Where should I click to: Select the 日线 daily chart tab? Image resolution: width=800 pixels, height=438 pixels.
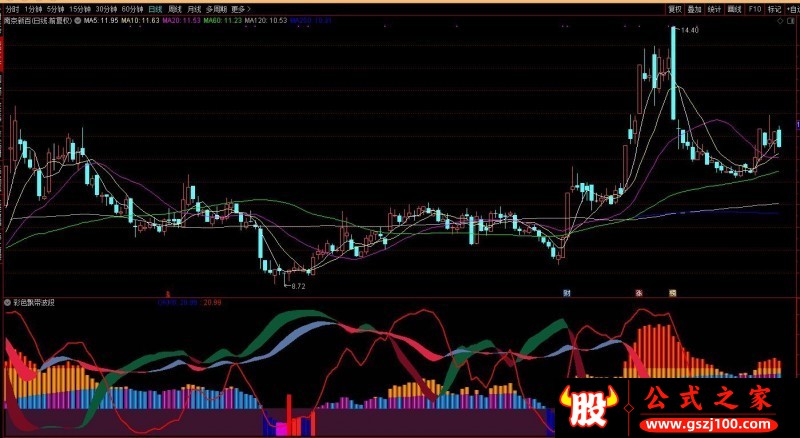[x=156, y=9]
